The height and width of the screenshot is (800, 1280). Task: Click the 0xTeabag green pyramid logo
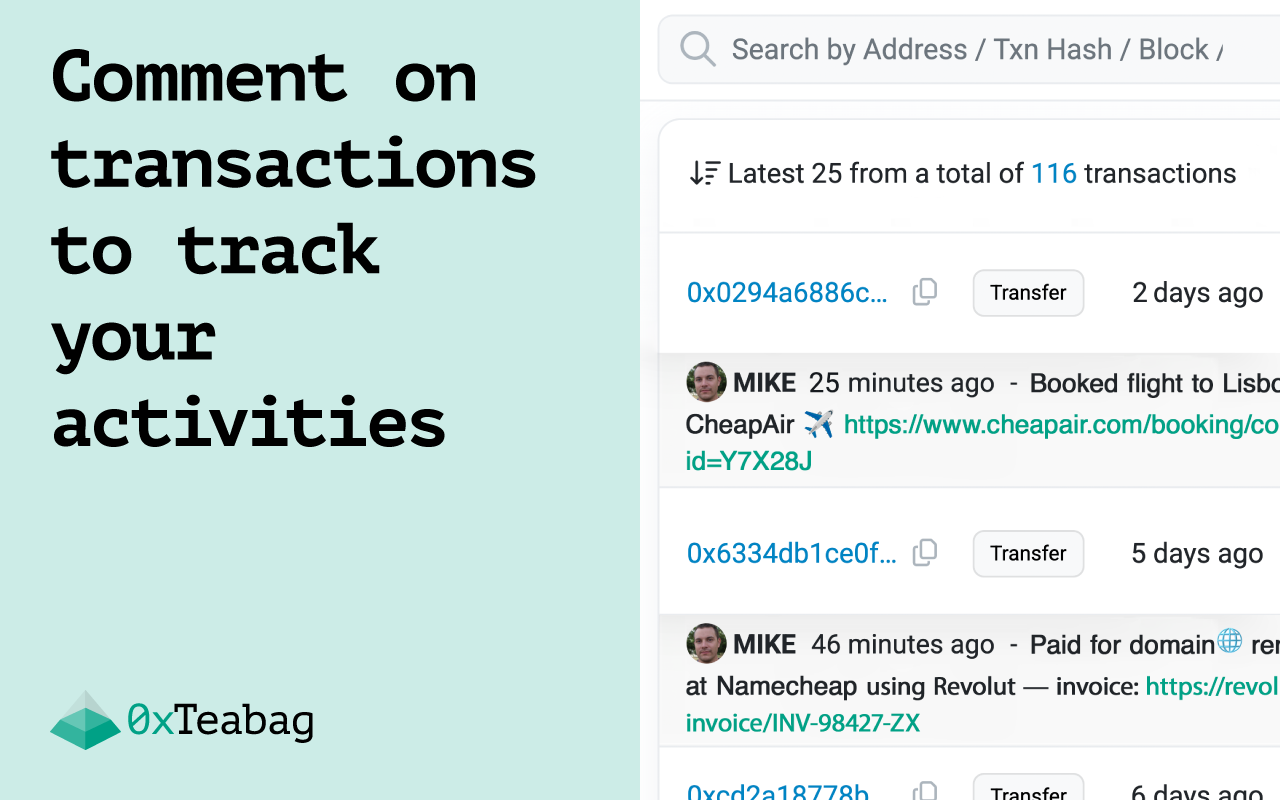click(85, 720)
